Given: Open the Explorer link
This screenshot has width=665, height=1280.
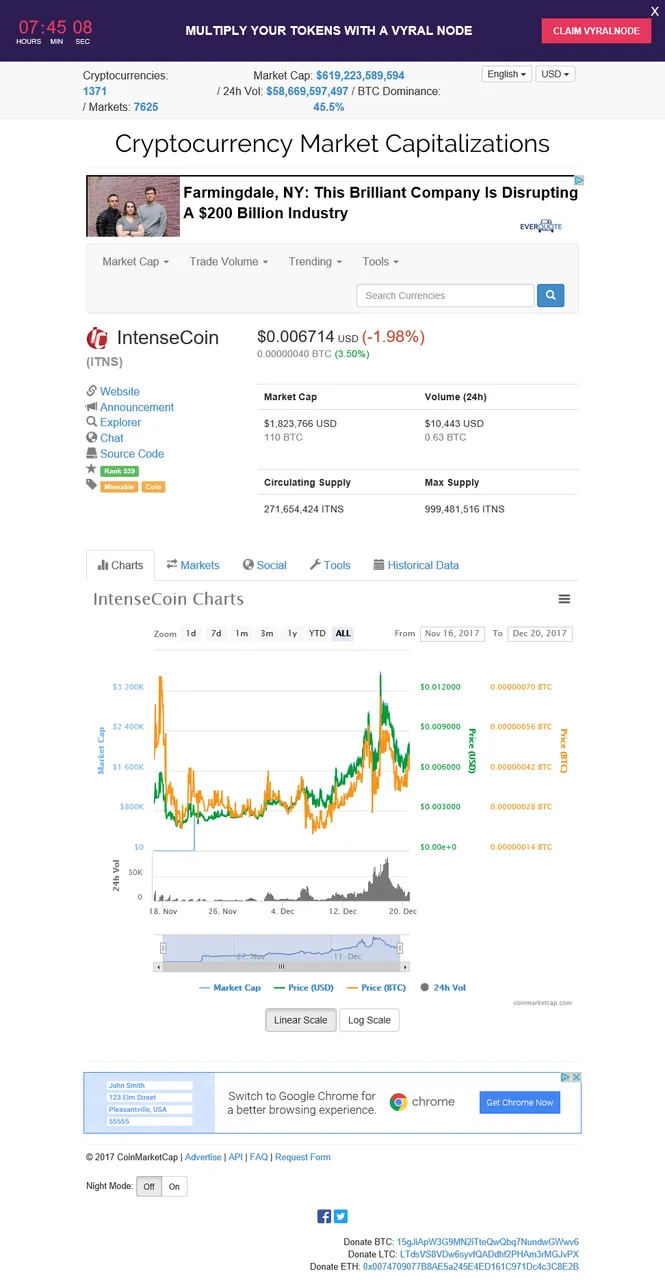Looking at the screenshot, I should pos(120,423).
